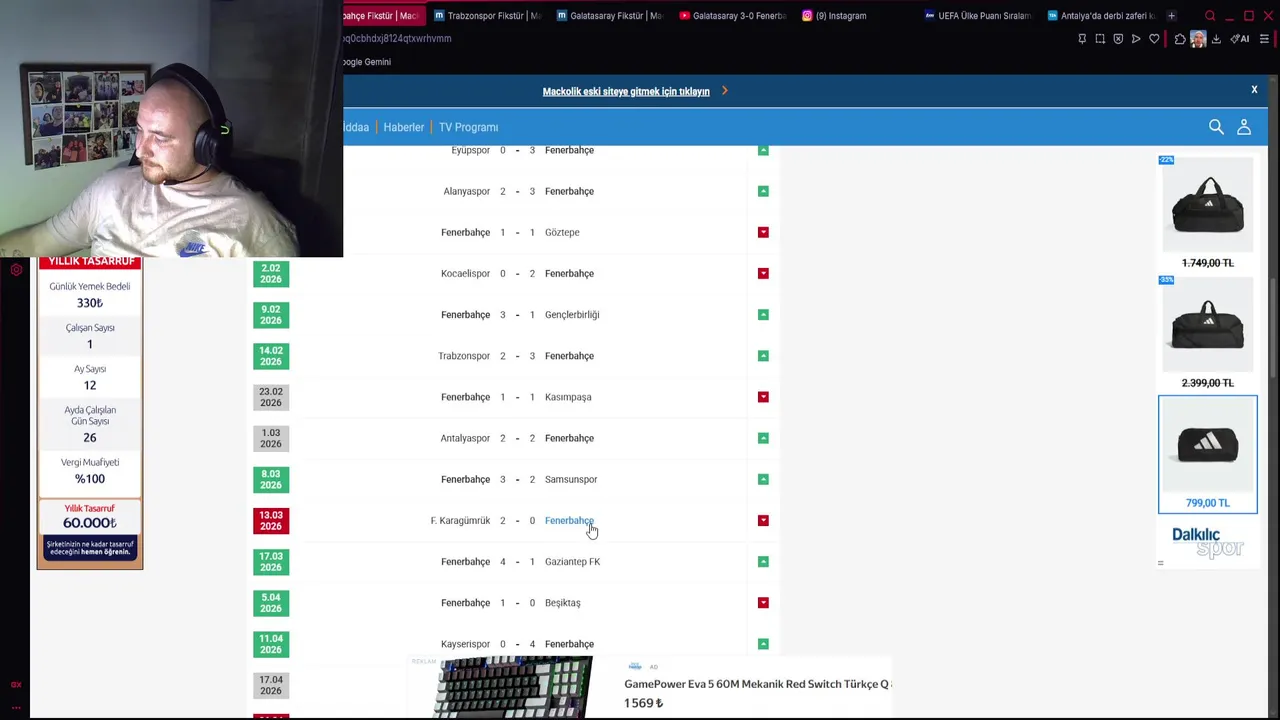The width and height of the screenshot is (1280, 720).
Task: Click the green arrow in Fenerbahçe–Gaziantep FK row
Action: point(763,561)
